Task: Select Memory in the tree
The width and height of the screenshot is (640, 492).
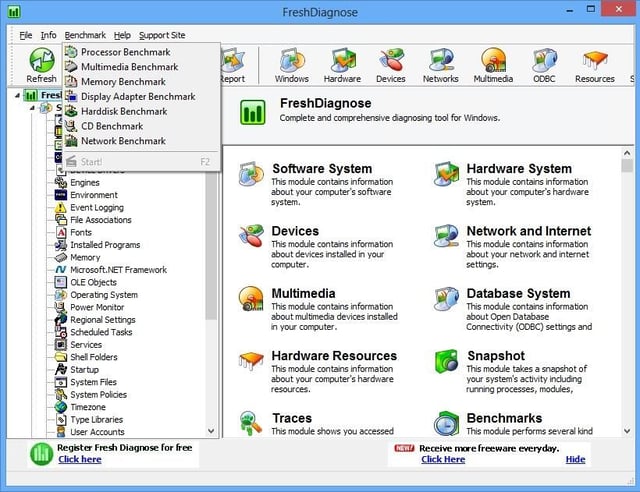Action: click(x=85, y=257)
